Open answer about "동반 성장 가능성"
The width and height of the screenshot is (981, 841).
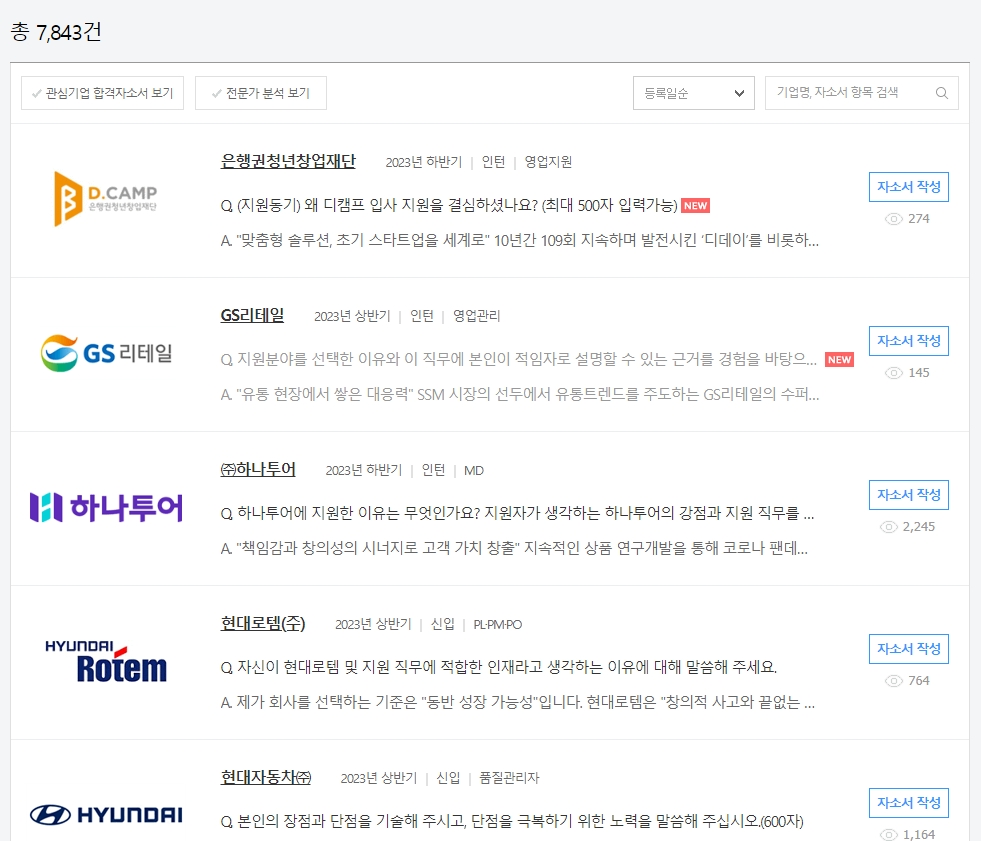click(517, 702)
